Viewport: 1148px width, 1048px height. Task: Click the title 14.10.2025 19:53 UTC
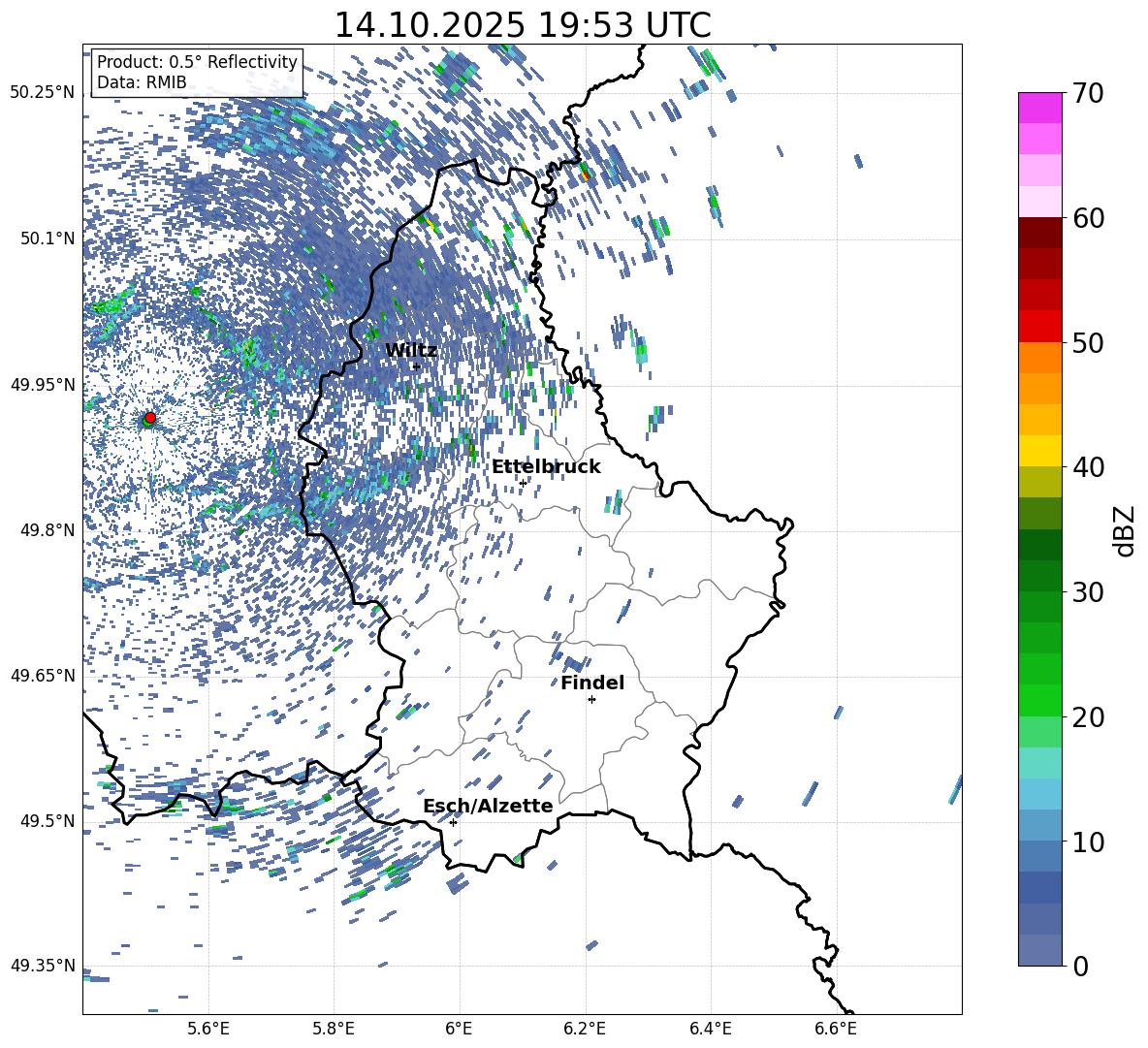tap(523, 25)
